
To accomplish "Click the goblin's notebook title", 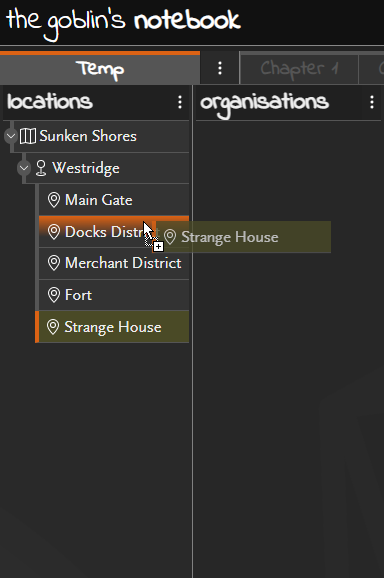I will tap(124, 23).
